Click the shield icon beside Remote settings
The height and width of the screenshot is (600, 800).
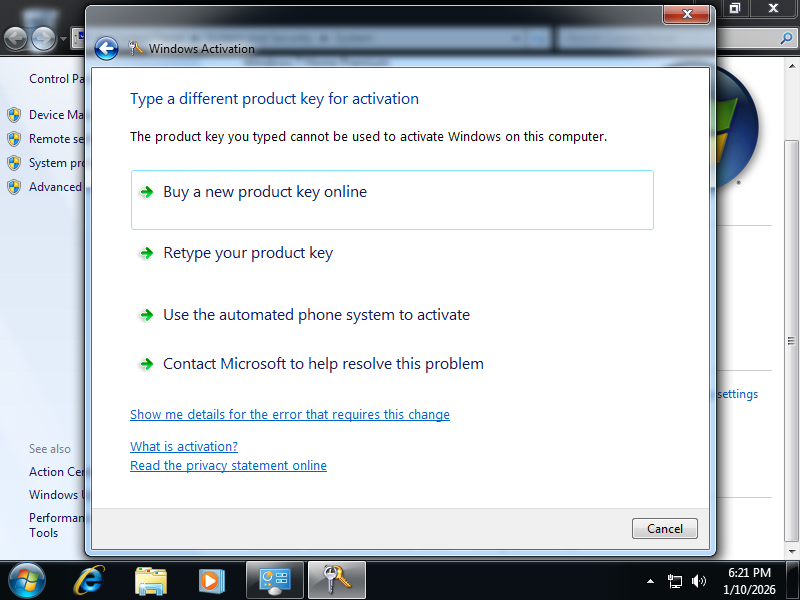pyautogui.click(x=14, y=139)
